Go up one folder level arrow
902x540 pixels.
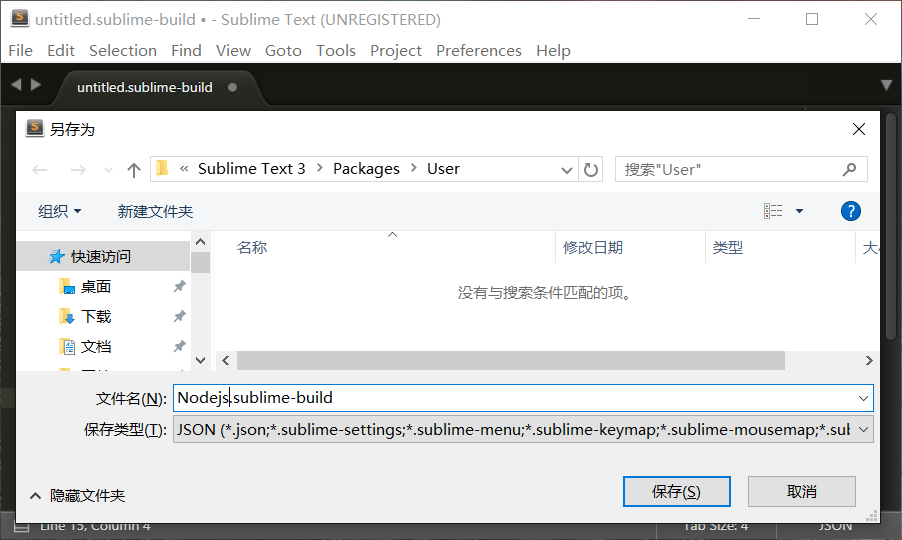(x=133, y=170)
